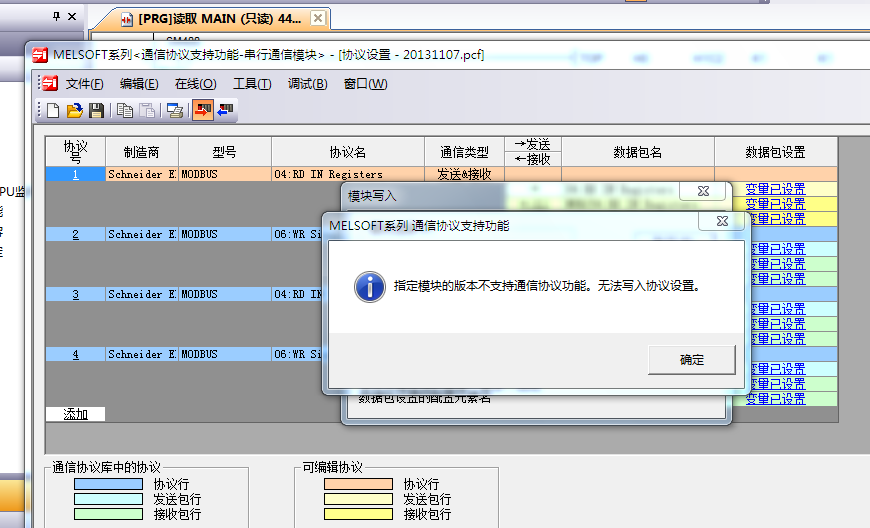The image size is (870, 528).
Task: Click the 添加 add protocol cell
Action: [75, 414]
